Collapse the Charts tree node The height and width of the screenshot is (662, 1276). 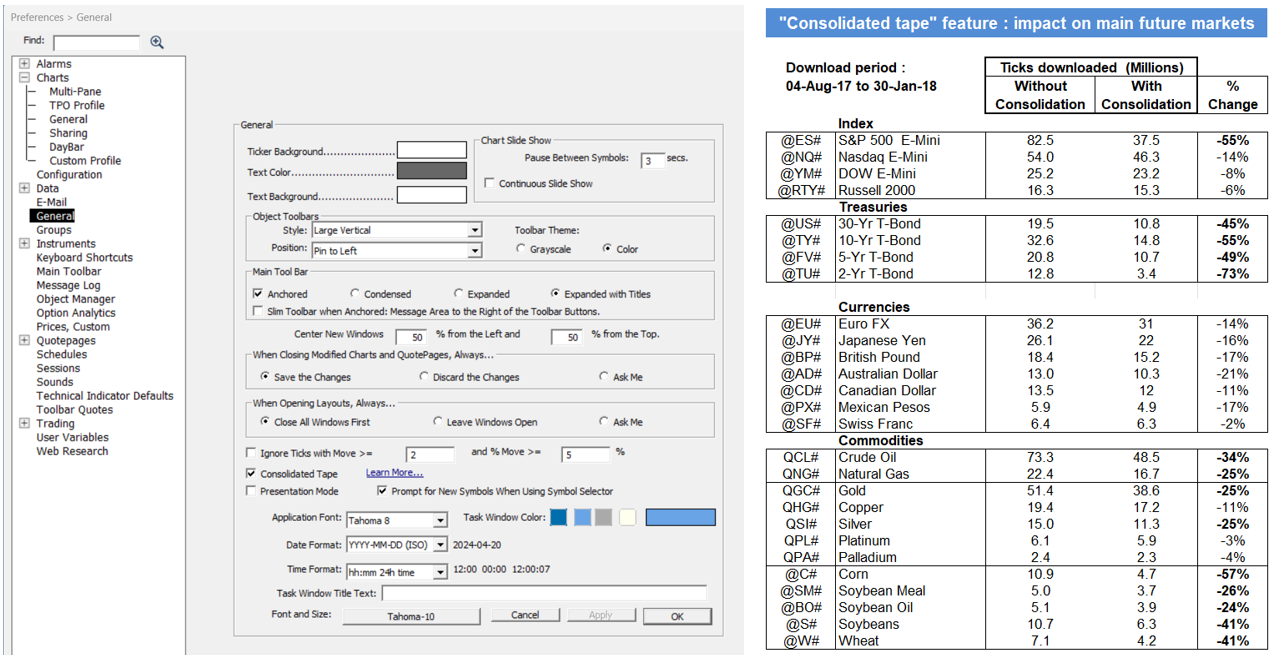coord(24,77)
